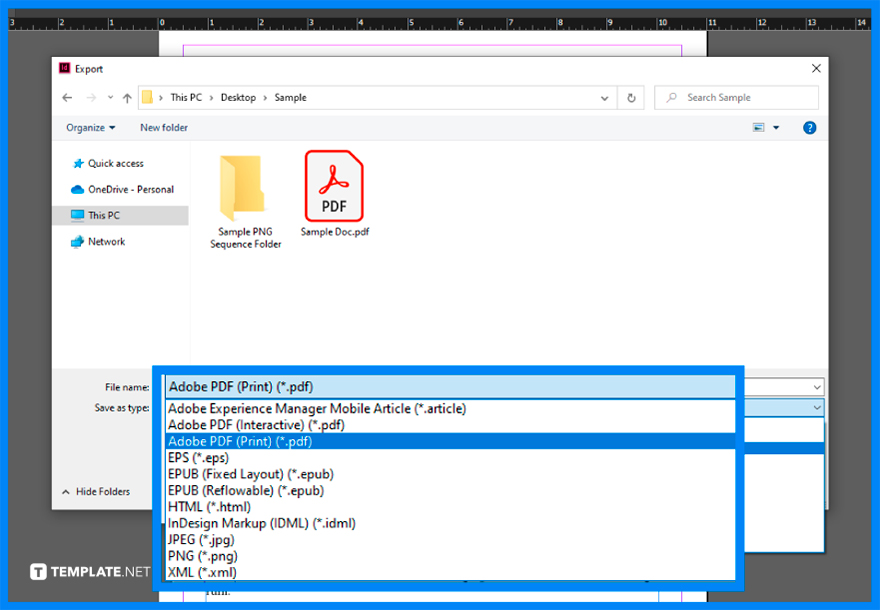The height and width of the screenshot is (610, 880).
Task: Choose EPUB (Fixed Layout) (*.epub) format
Action: [x=230, y=473]
